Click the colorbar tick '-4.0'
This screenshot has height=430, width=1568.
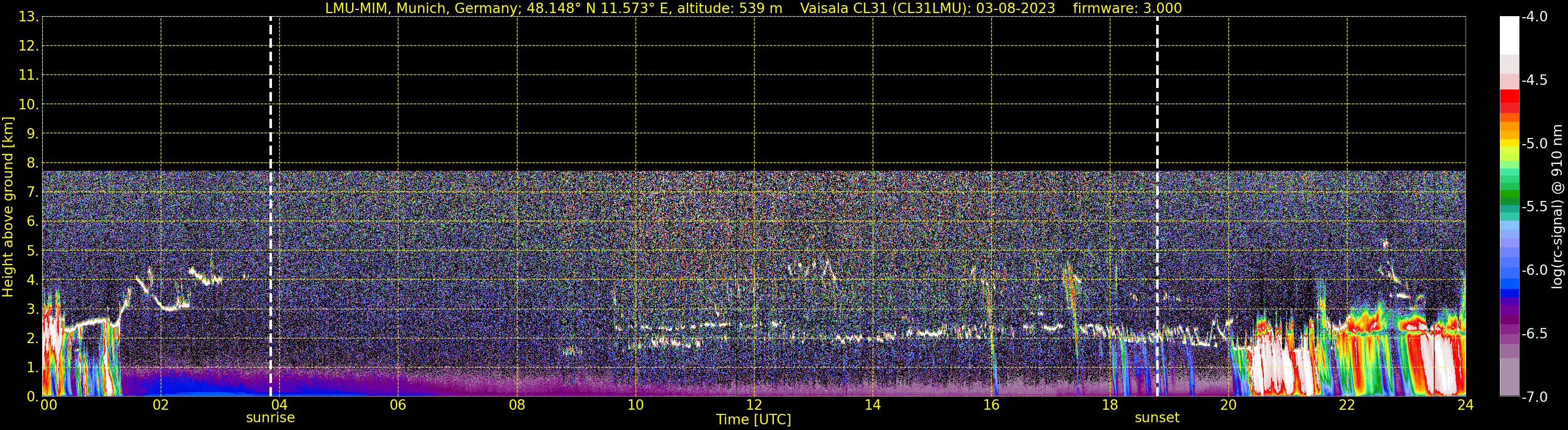[1534, 17]
